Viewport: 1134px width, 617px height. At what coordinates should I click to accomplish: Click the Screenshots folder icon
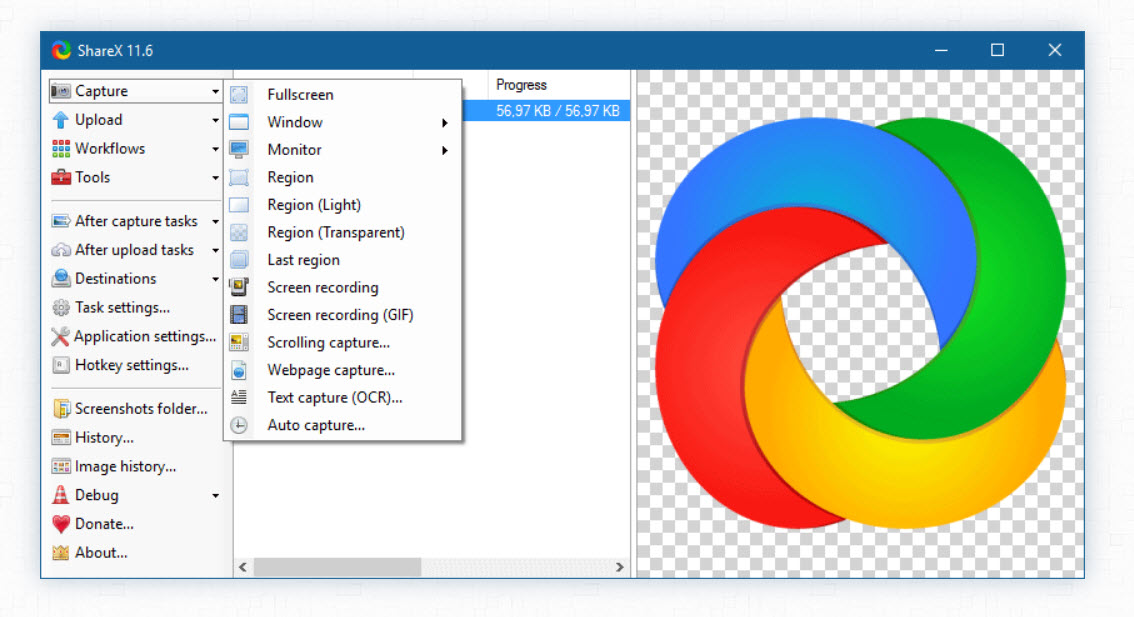[x=61, y=409]
